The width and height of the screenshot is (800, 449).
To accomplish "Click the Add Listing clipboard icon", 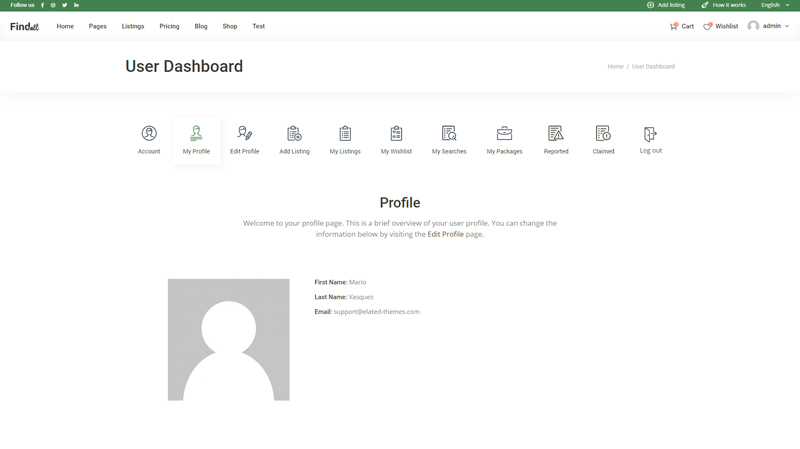I will pos(294,134).
